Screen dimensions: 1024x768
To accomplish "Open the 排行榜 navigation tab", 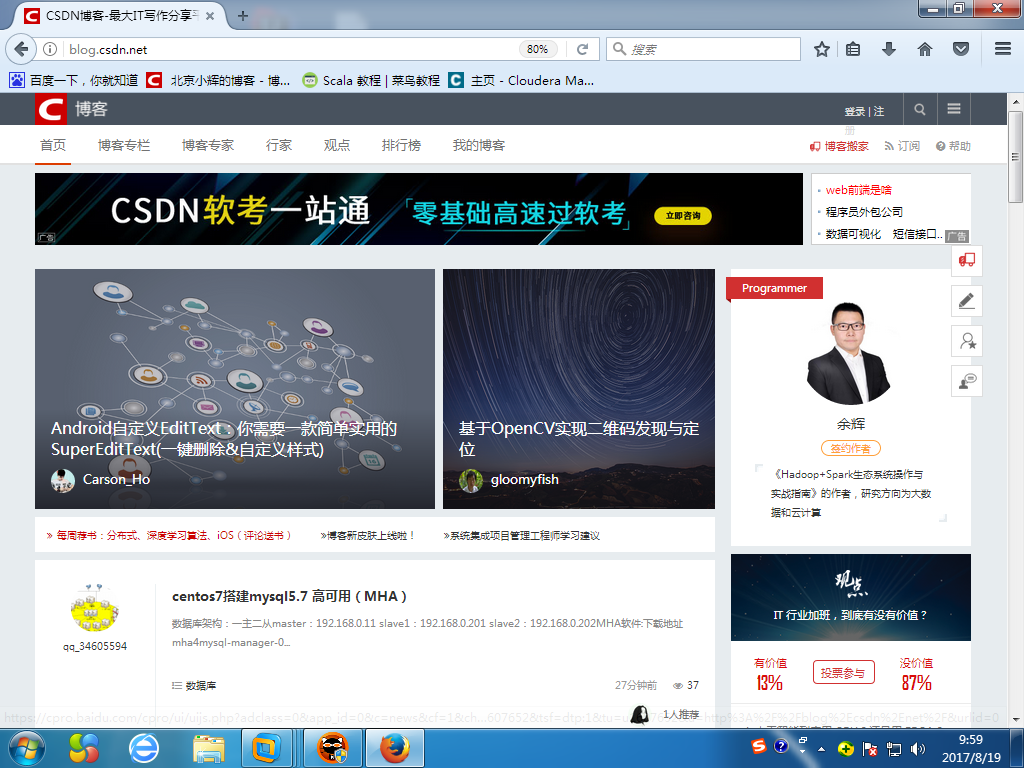I will click(402, 145).
